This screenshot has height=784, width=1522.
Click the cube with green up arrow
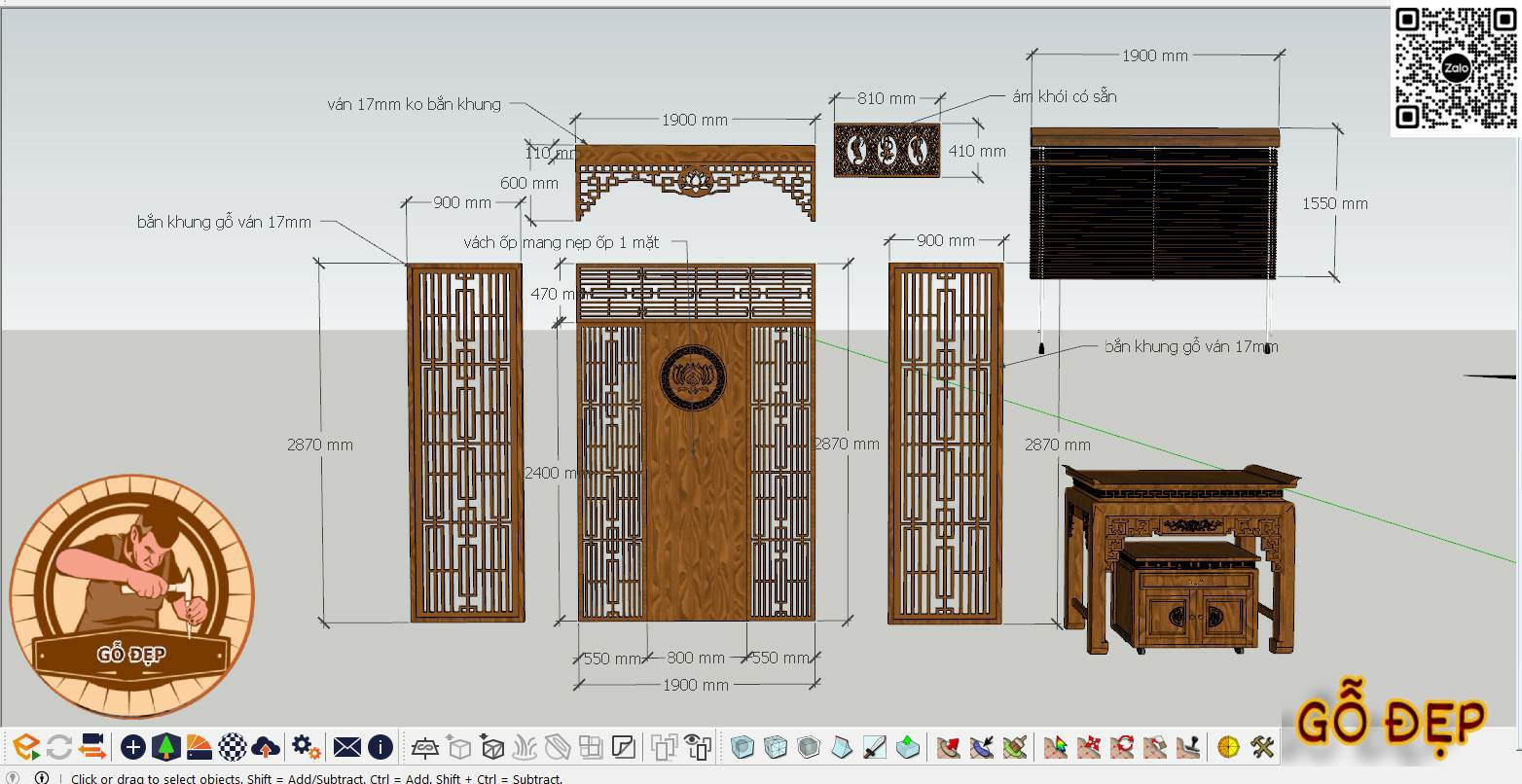pos(908,747)
